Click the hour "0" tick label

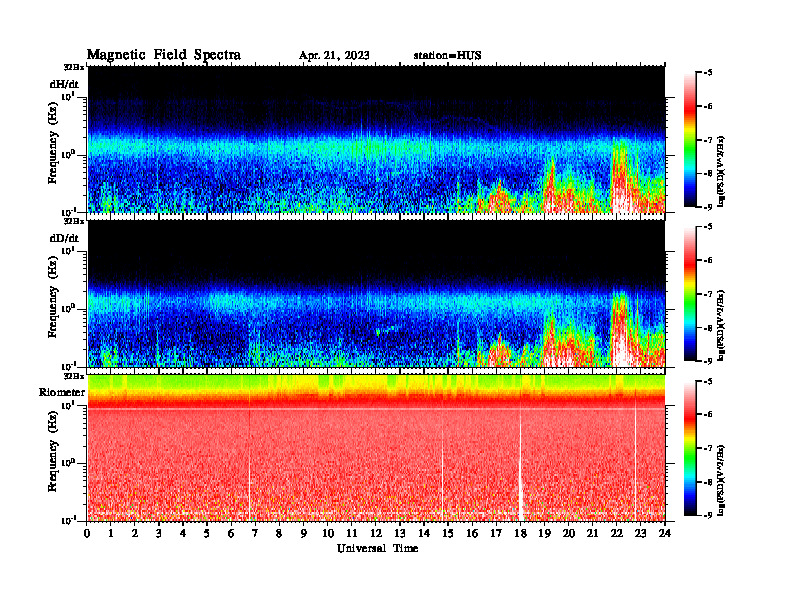[x=87, y=533]
